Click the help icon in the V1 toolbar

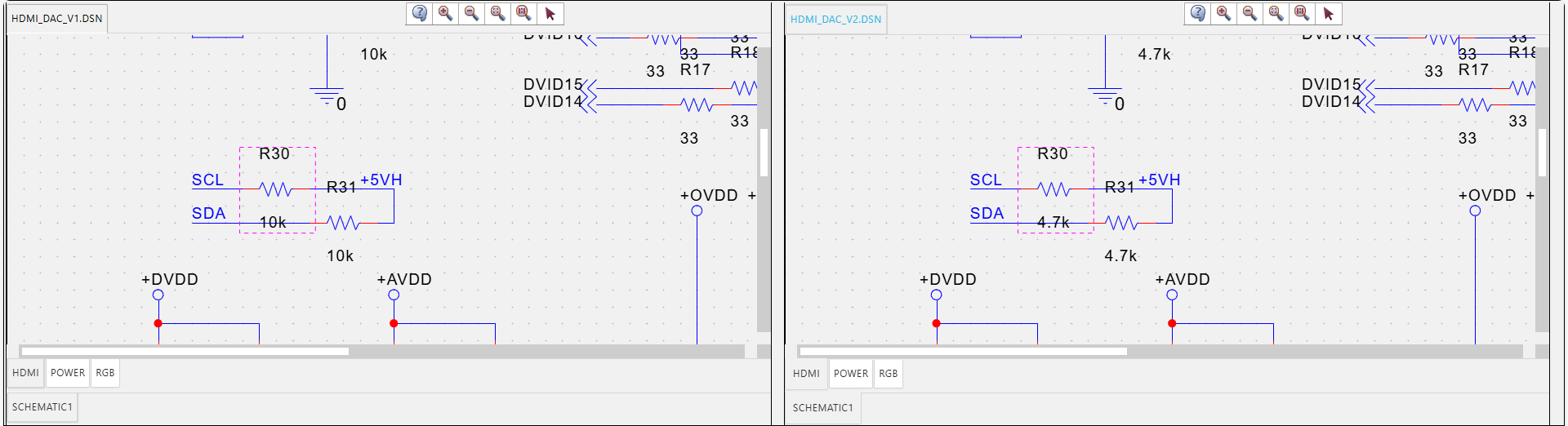419,13
